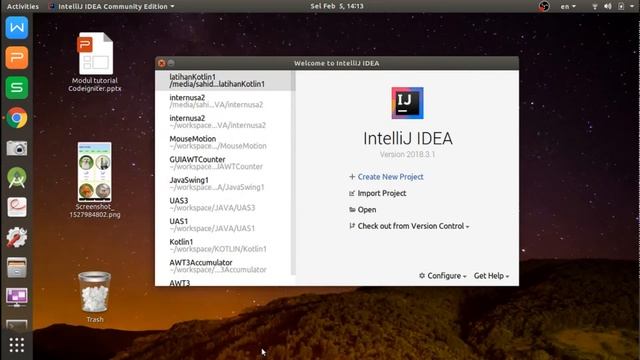Open the clock and calendar panel
640x360 pixels.
[x=337, y=6]
